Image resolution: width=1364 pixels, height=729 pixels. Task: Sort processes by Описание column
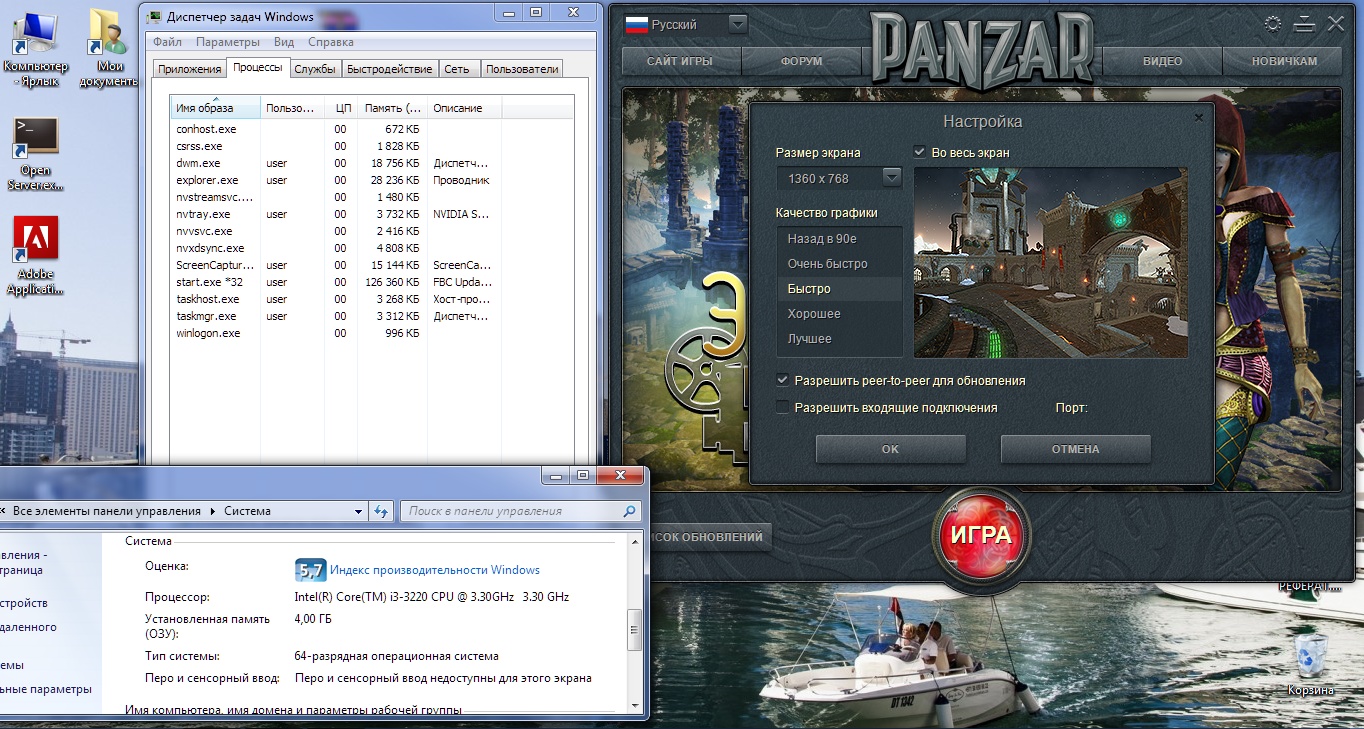tap(464, 107)
